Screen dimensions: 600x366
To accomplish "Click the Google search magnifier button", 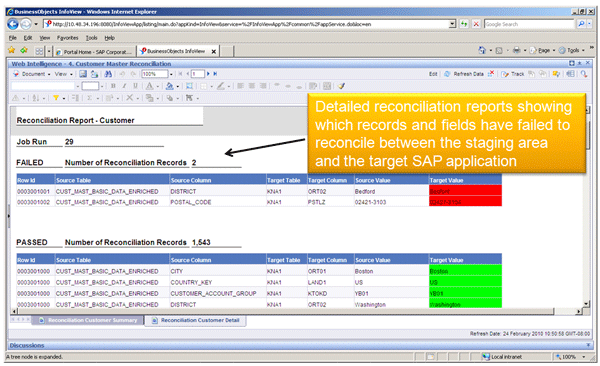I will (x=581, y=24).
